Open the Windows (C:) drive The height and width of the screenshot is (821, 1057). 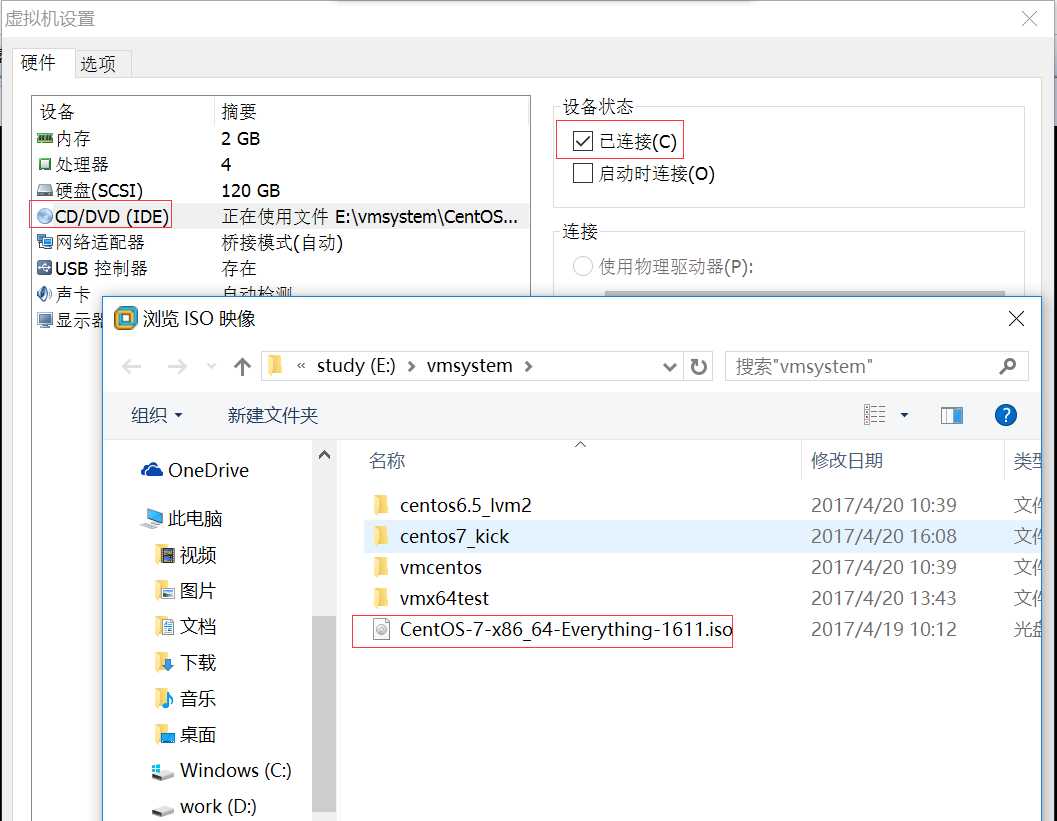pos(222,770)
